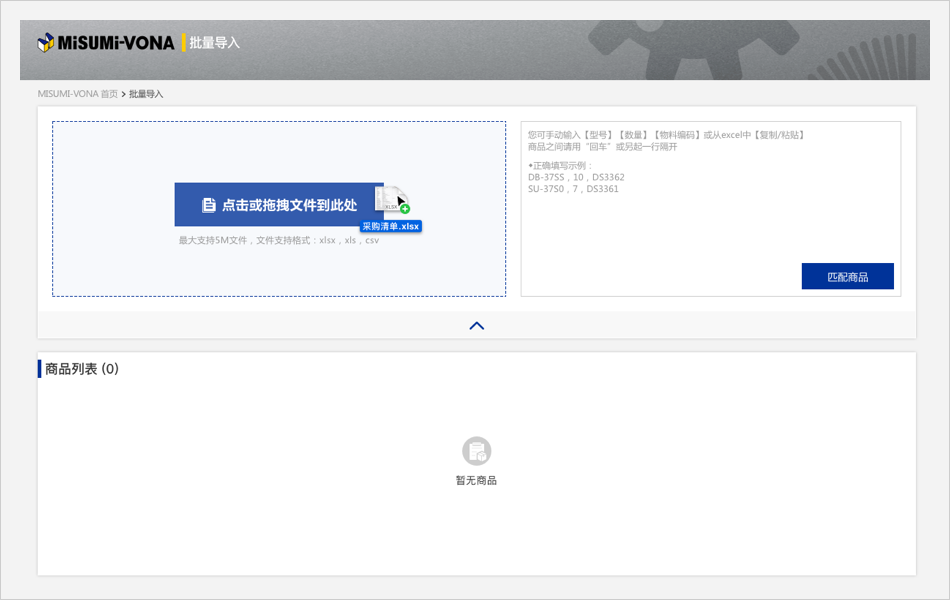The image size is (950, 600).
Task: Select the 批量导入 breadcrumb item
Action: click(146, 94)
